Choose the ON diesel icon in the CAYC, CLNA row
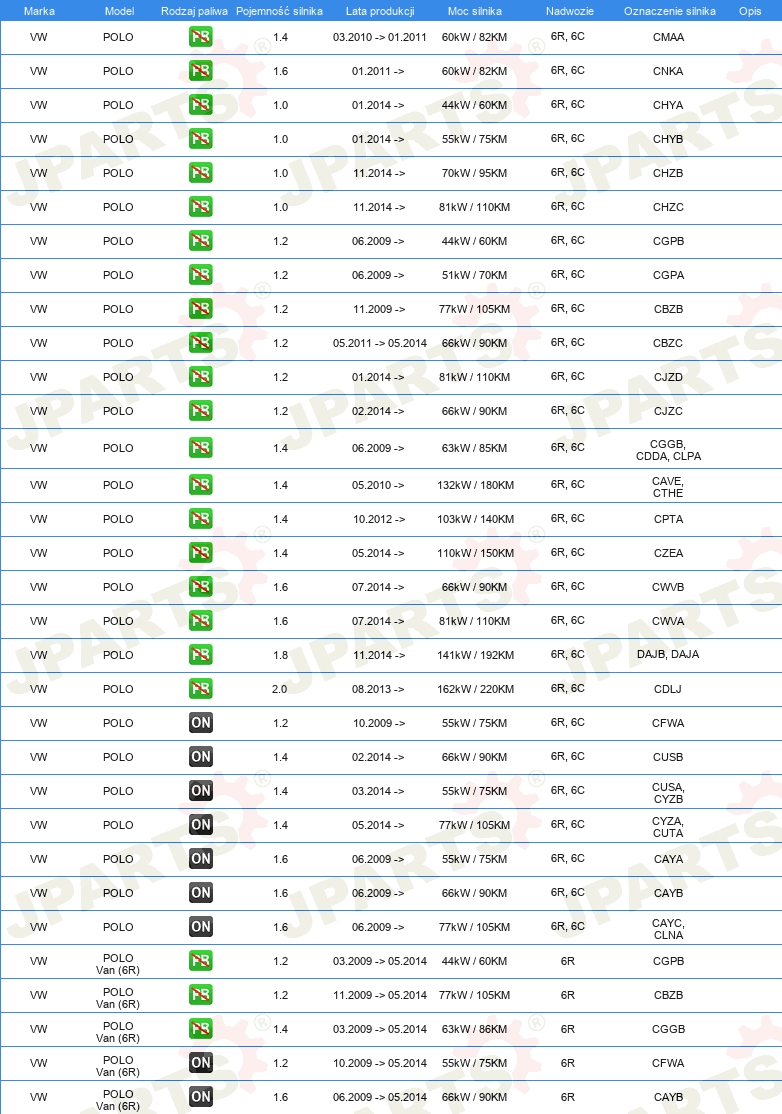782x1114 pixels. [x=201, y=926]
